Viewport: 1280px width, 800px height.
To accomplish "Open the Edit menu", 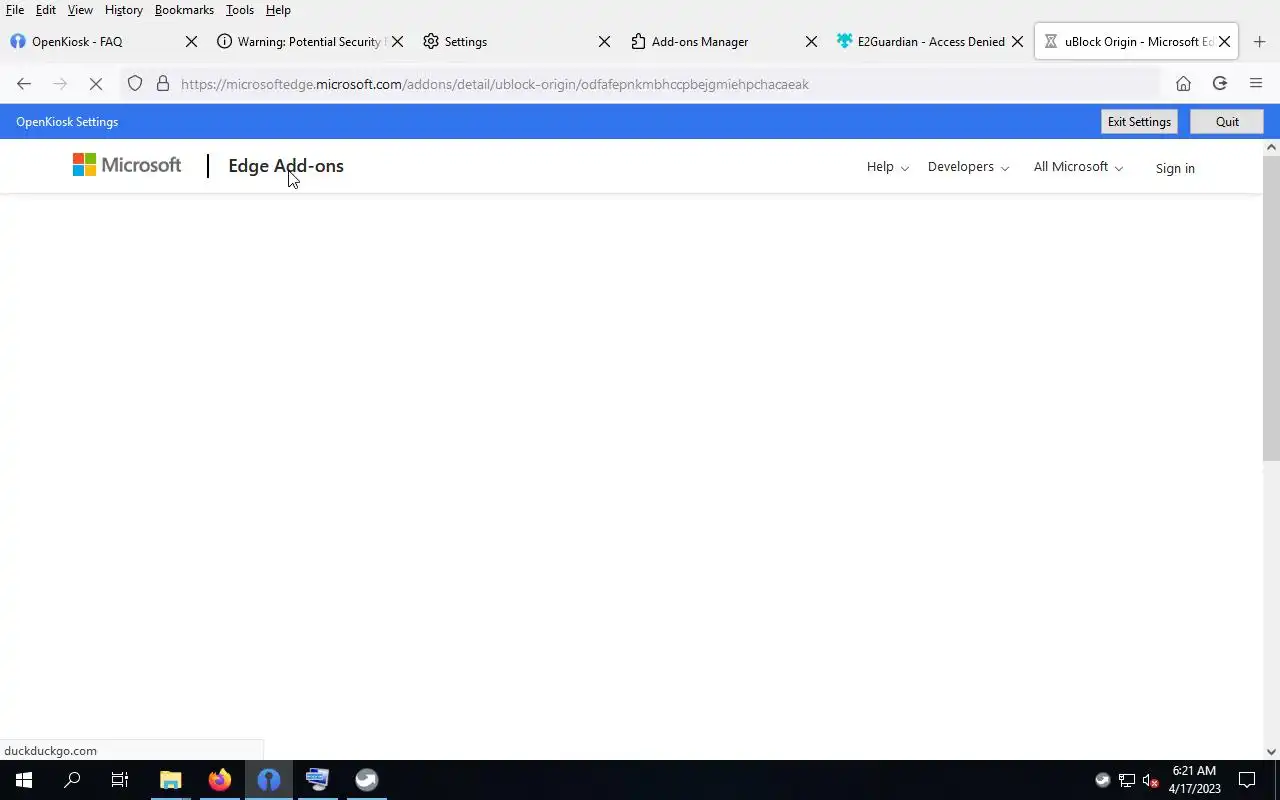I will [46, 10].
